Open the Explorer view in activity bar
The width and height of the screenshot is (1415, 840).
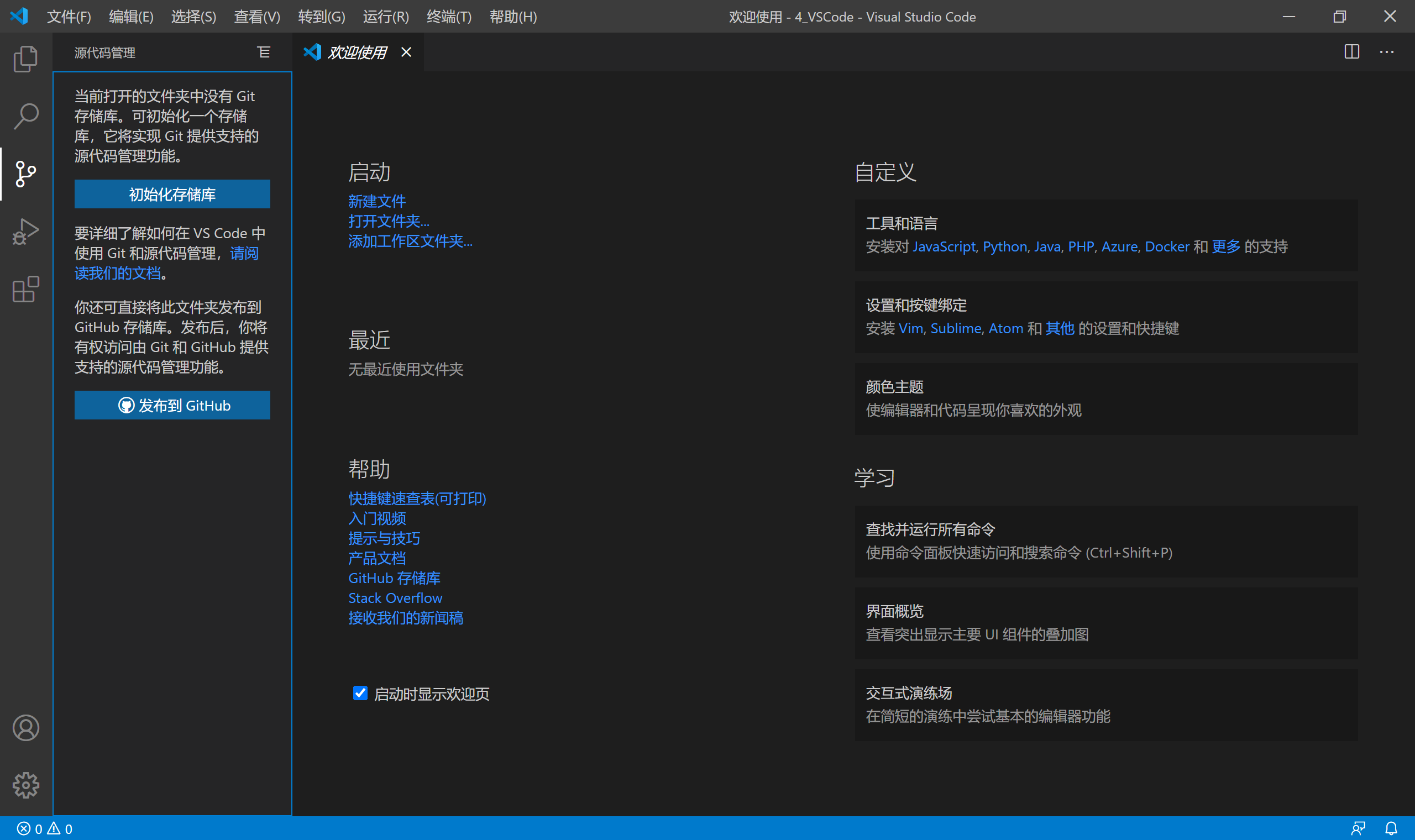point(25,59)
